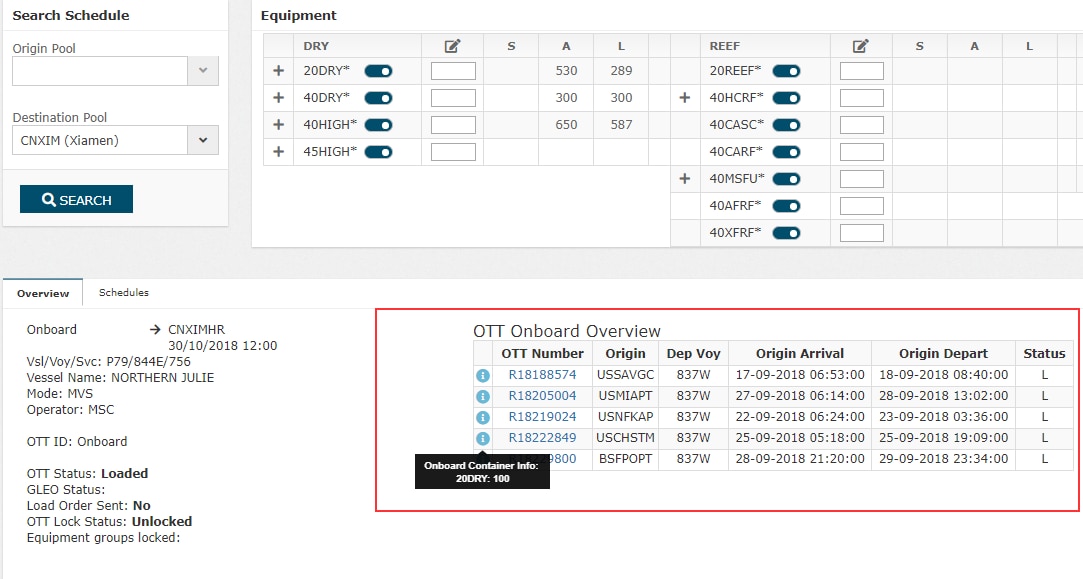
Task: Toggle the 20DRY equipment switch
Action: 378,71
